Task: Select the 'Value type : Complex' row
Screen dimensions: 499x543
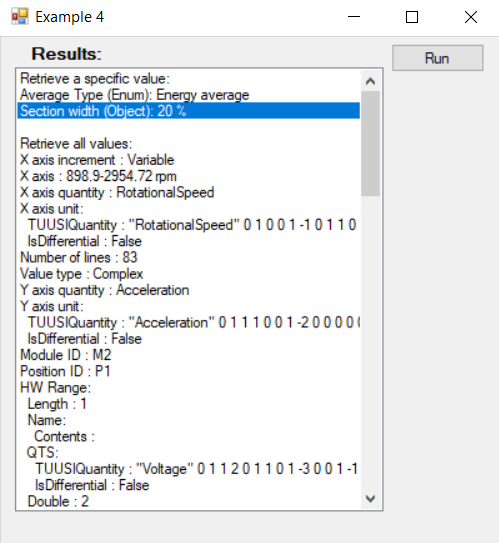Action: pos(189,274)
